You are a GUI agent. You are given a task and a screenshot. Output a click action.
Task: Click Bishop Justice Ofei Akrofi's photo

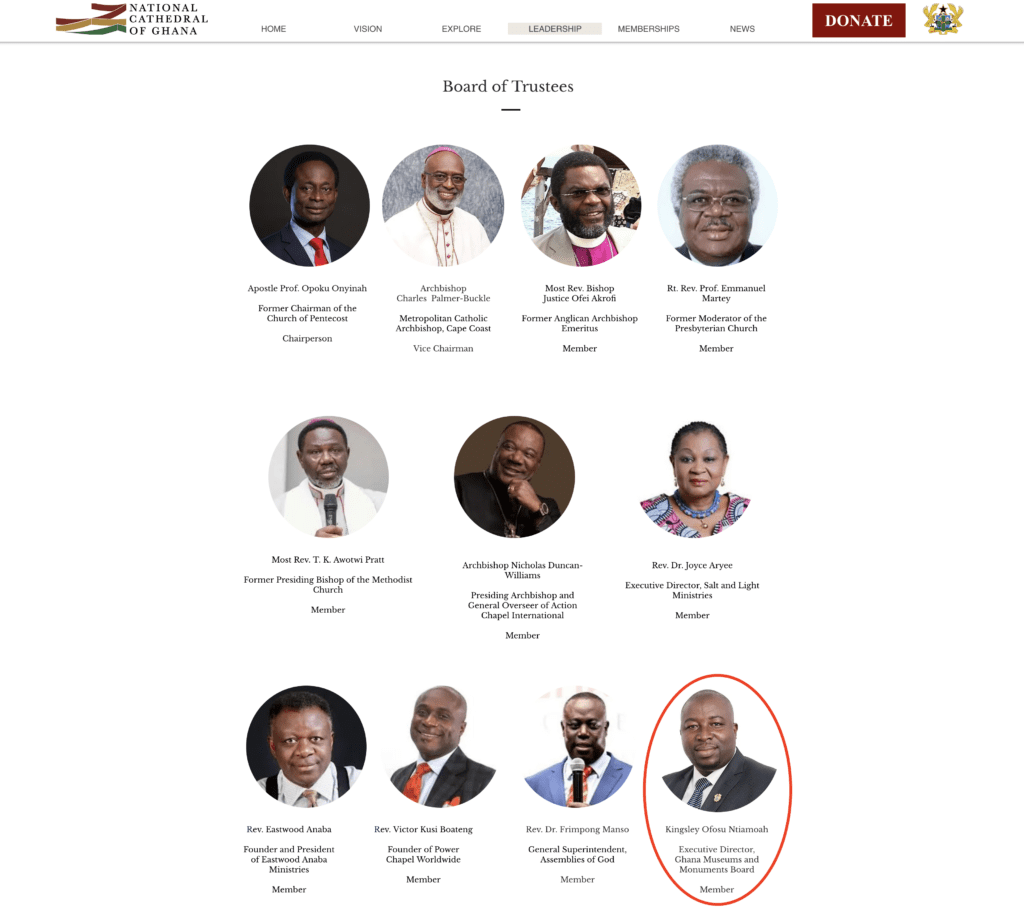[x=581, y=205]
